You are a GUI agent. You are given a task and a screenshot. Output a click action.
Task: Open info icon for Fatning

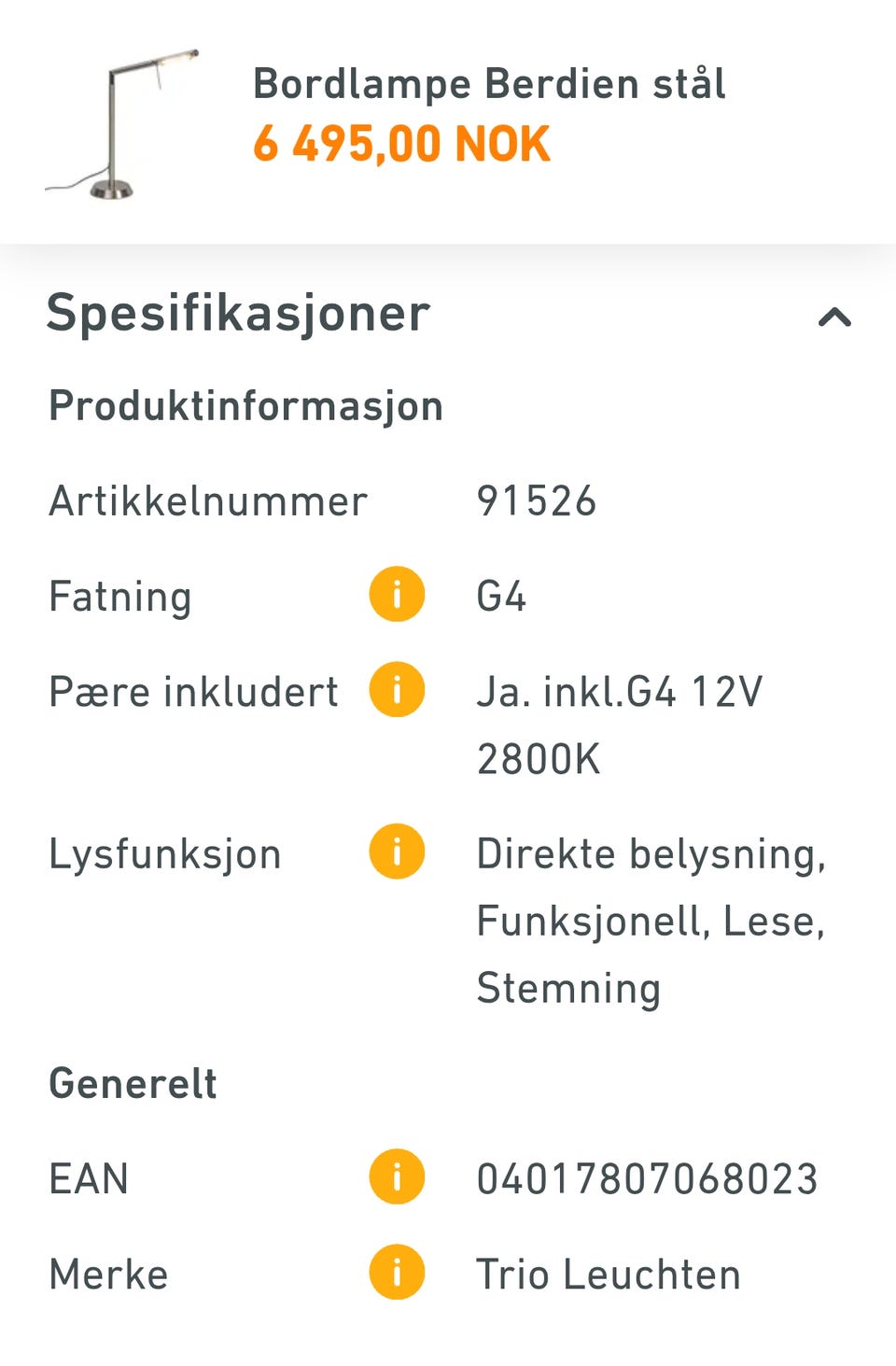click(x=397, y=595)
